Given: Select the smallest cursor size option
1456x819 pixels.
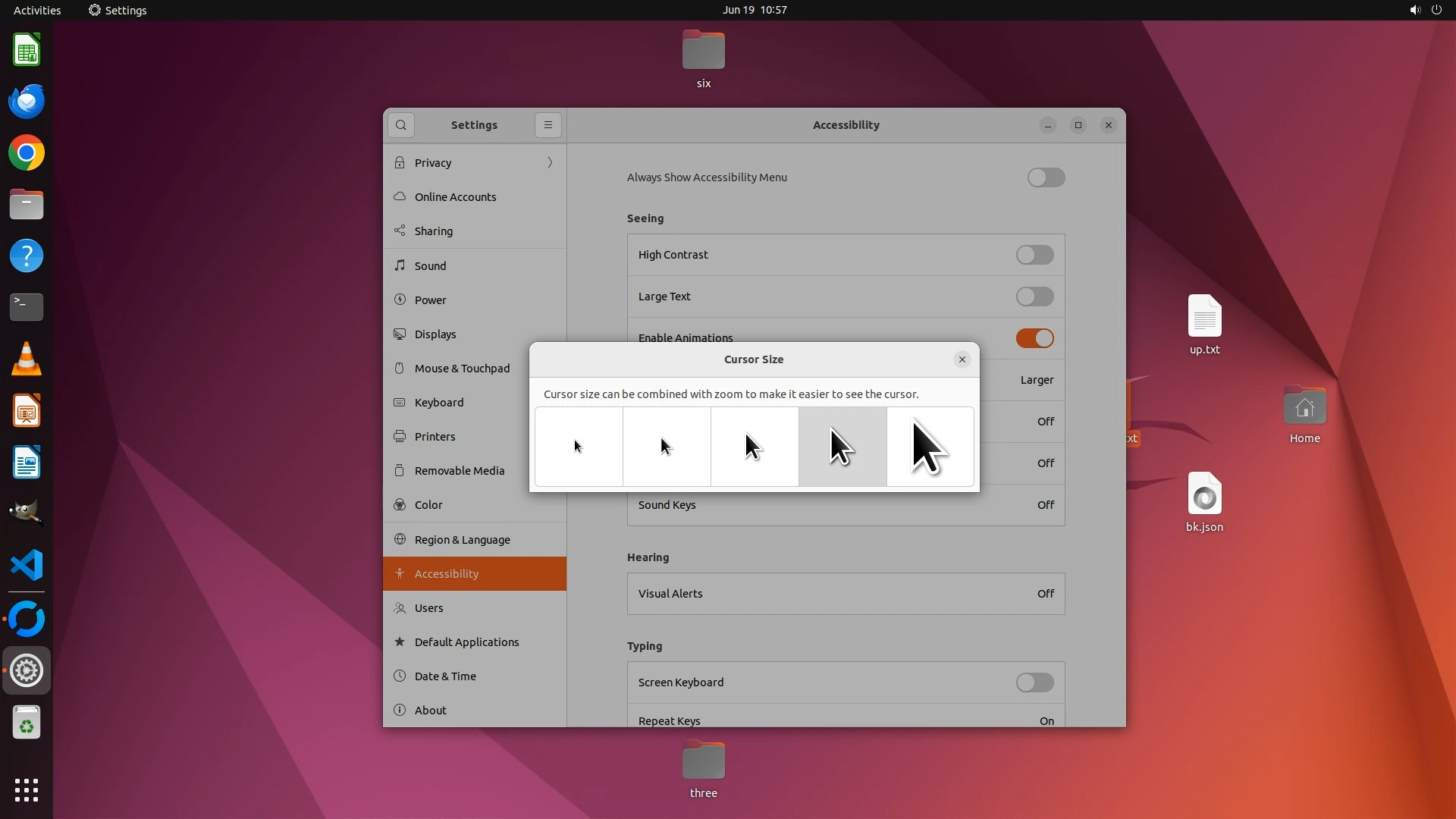Looking at the screenshot, I should tap(579, 447).
